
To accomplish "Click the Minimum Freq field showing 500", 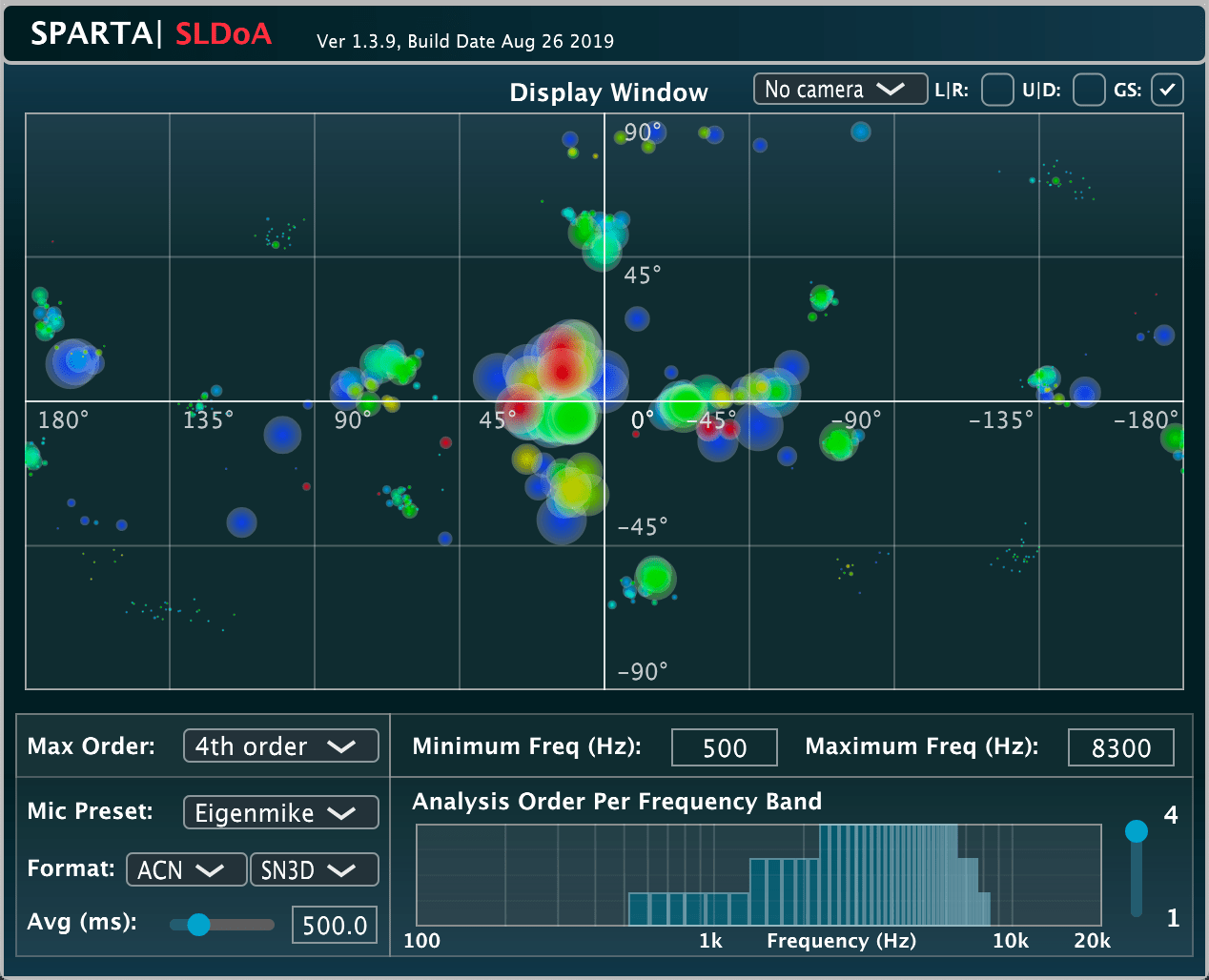I will coord(724,748).
